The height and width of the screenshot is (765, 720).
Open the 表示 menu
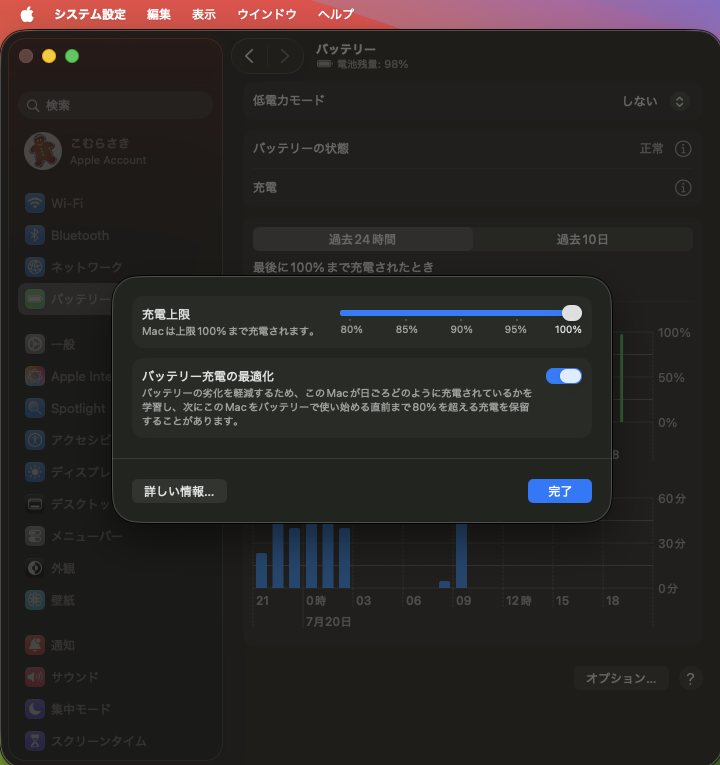coord(203,14)
